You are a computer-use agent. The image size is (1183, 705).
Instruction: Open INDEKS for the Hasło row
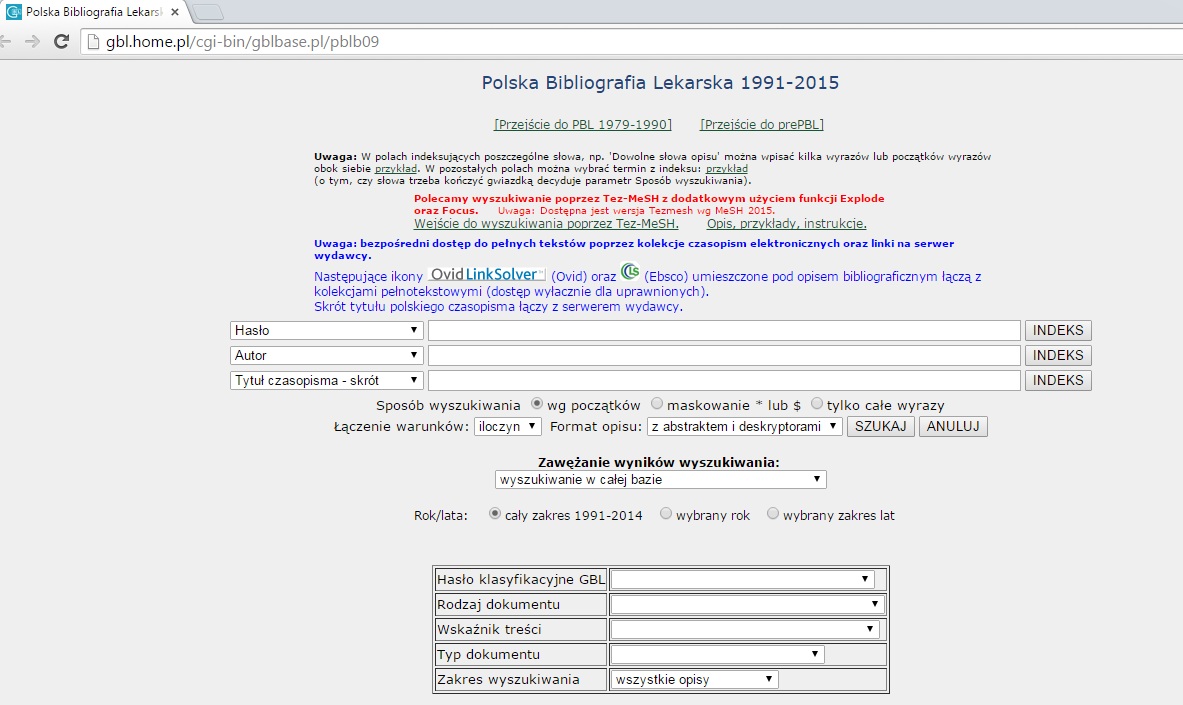[x=1058, y=331]
